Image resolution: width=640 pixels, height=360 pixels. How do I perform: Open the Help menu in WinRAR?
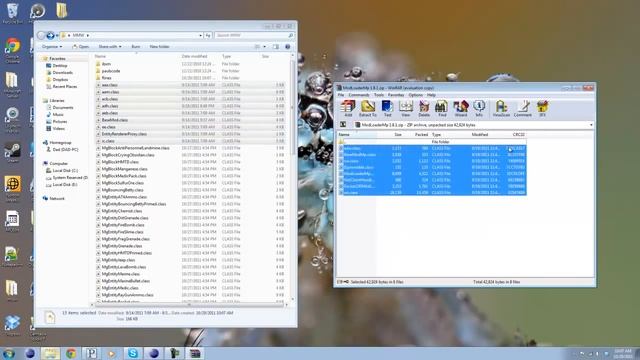point(431,95)
